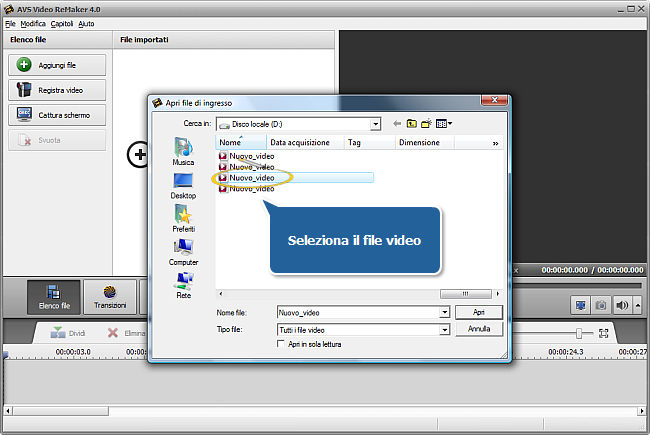
Task: Click the Apri button
Action: point(479,312)
